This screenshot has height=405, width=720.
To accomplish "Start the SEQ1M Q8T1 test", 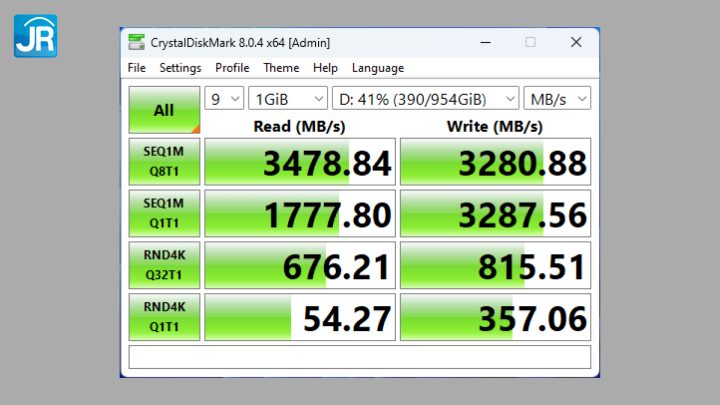I will click(x=164, y=162).
